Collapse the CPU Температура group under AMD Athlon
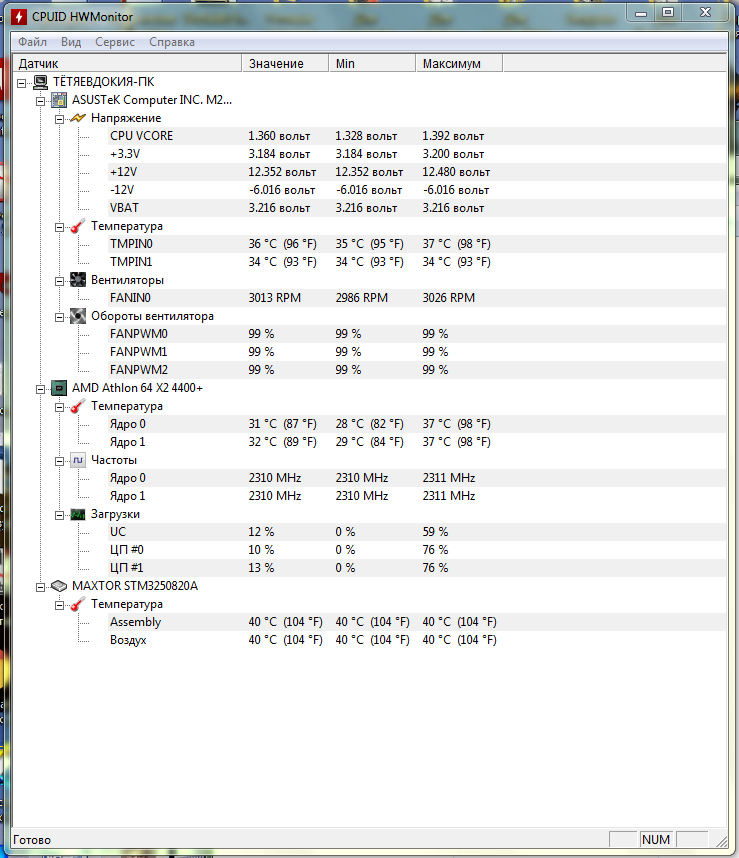 [x=59, y=407]
